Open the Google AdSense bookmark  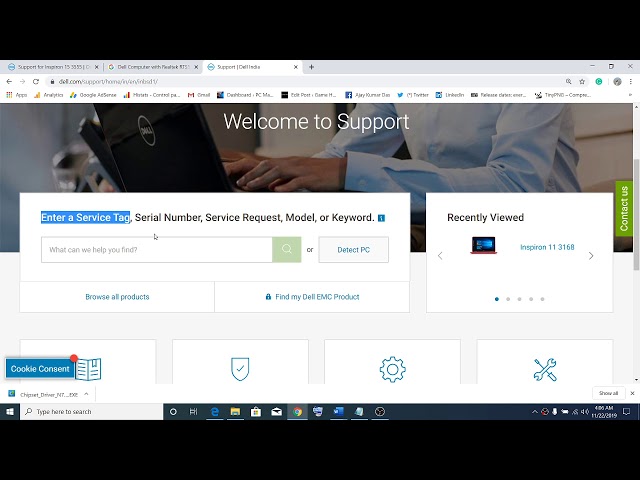click(x=93, y=95)
